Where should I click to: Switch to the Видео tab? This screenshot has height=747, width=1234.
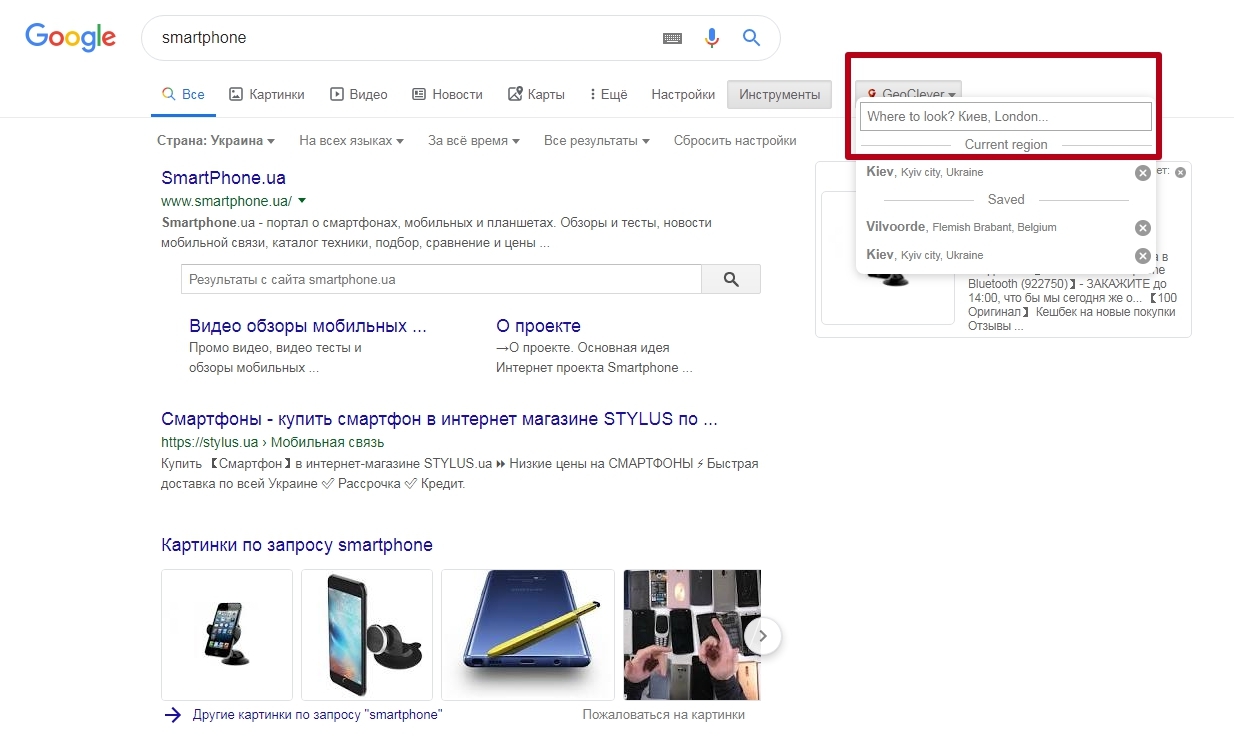(359, 94)
